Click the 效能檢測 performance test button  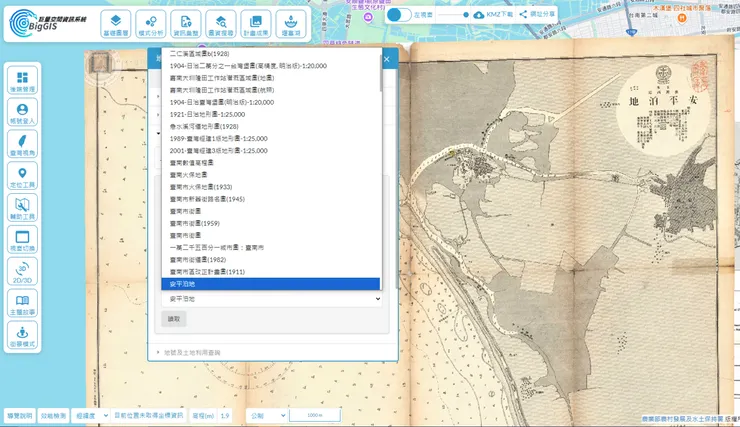[53, 416]
